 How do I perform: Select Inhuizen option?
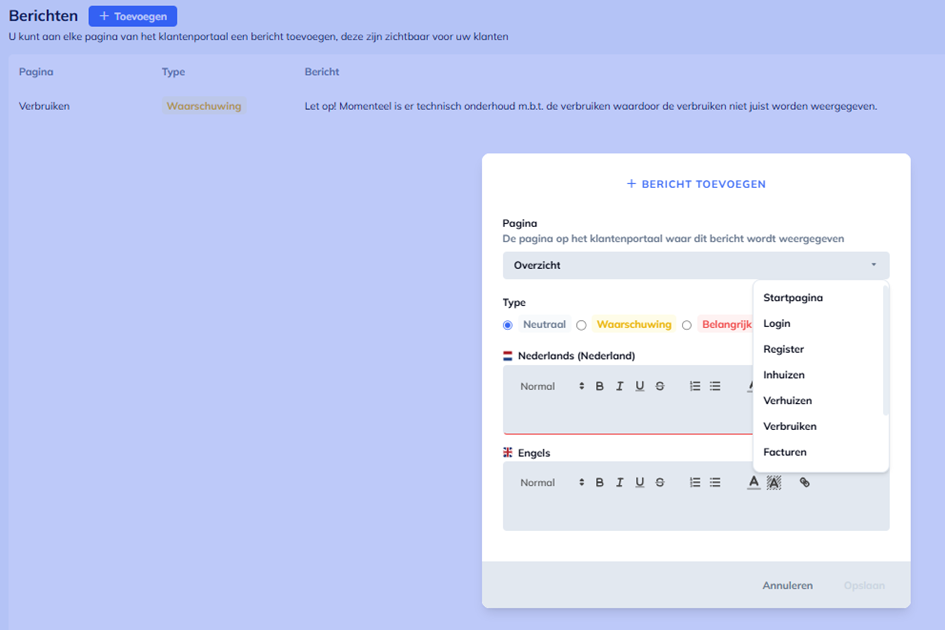[783, 375]
